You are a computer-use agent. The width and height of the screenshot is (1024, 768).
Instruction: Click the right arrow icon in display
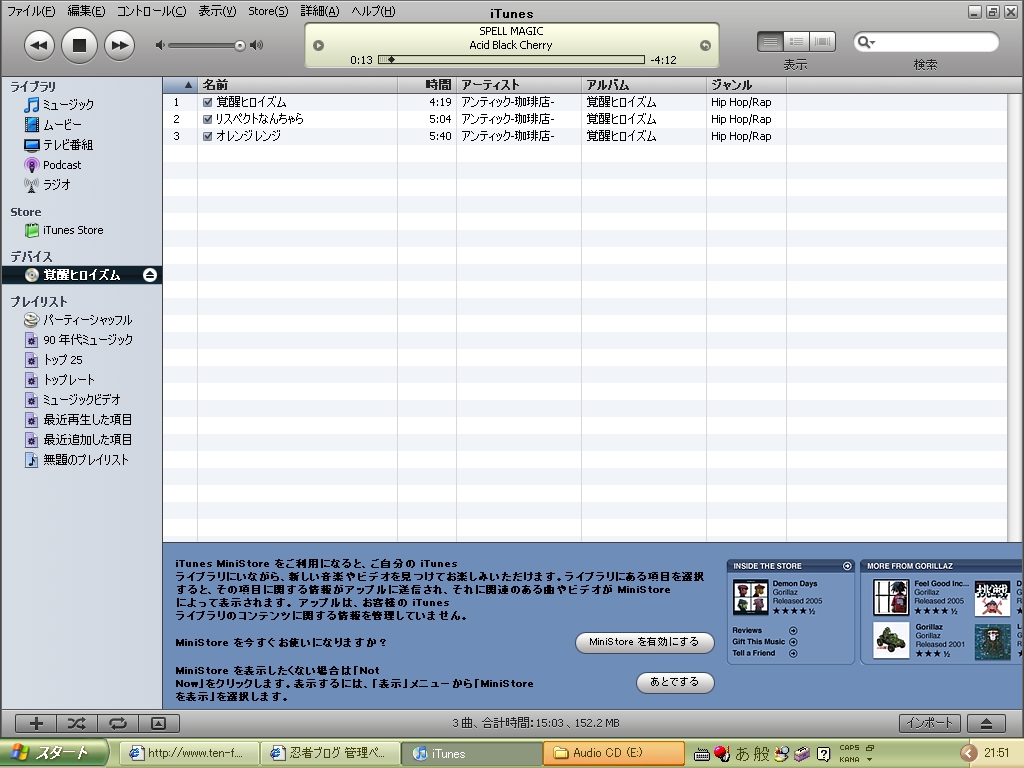705,45
